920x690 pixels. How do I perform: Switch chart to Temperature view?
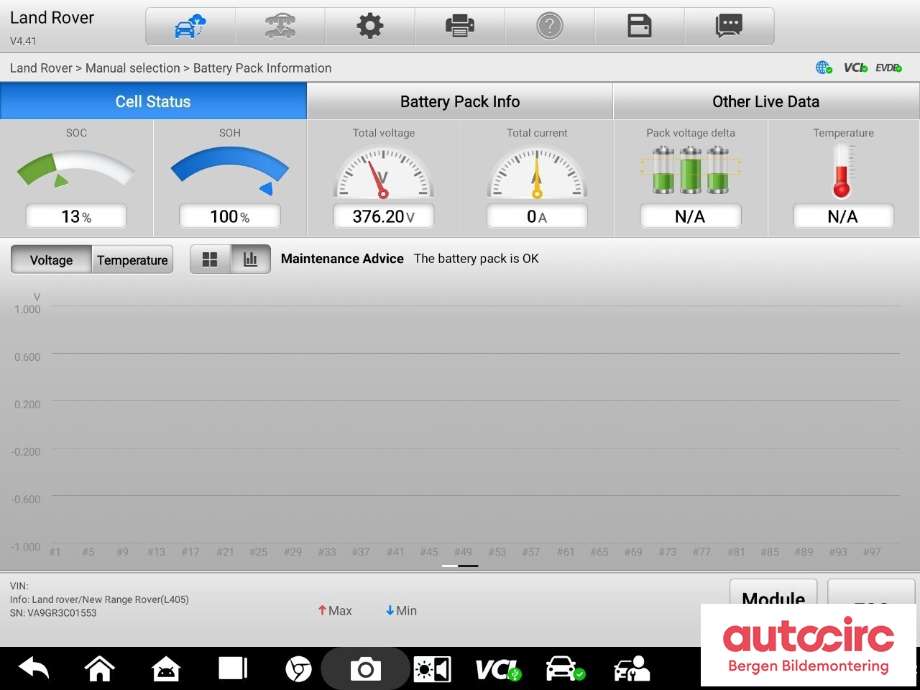[x=132, y=260]
